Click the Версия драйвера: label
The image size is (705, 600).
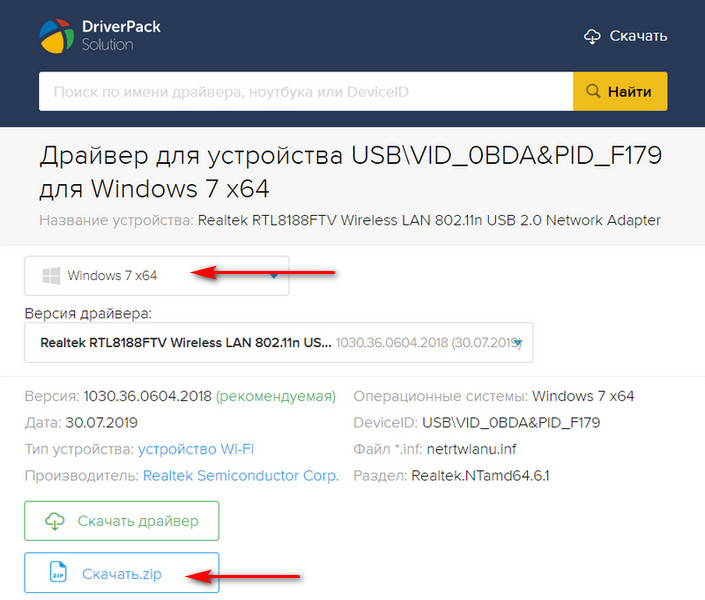tap(88, 313)
